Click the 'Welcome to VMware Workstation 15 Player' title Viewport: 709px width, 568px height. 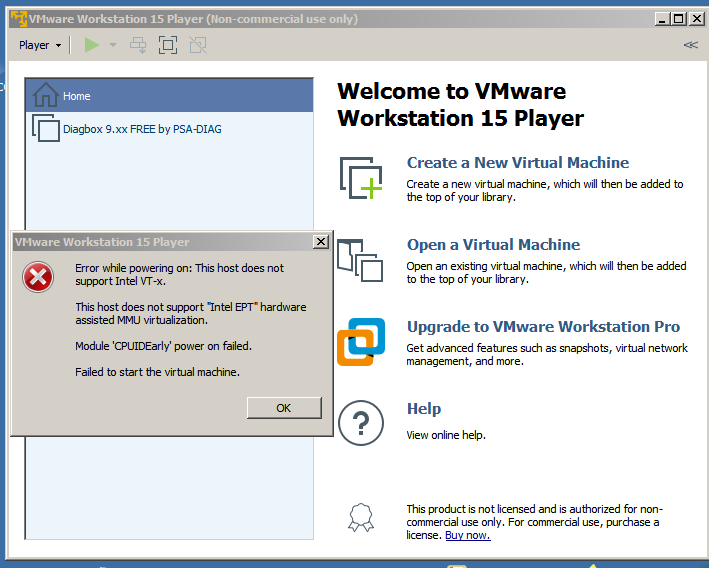461,104
